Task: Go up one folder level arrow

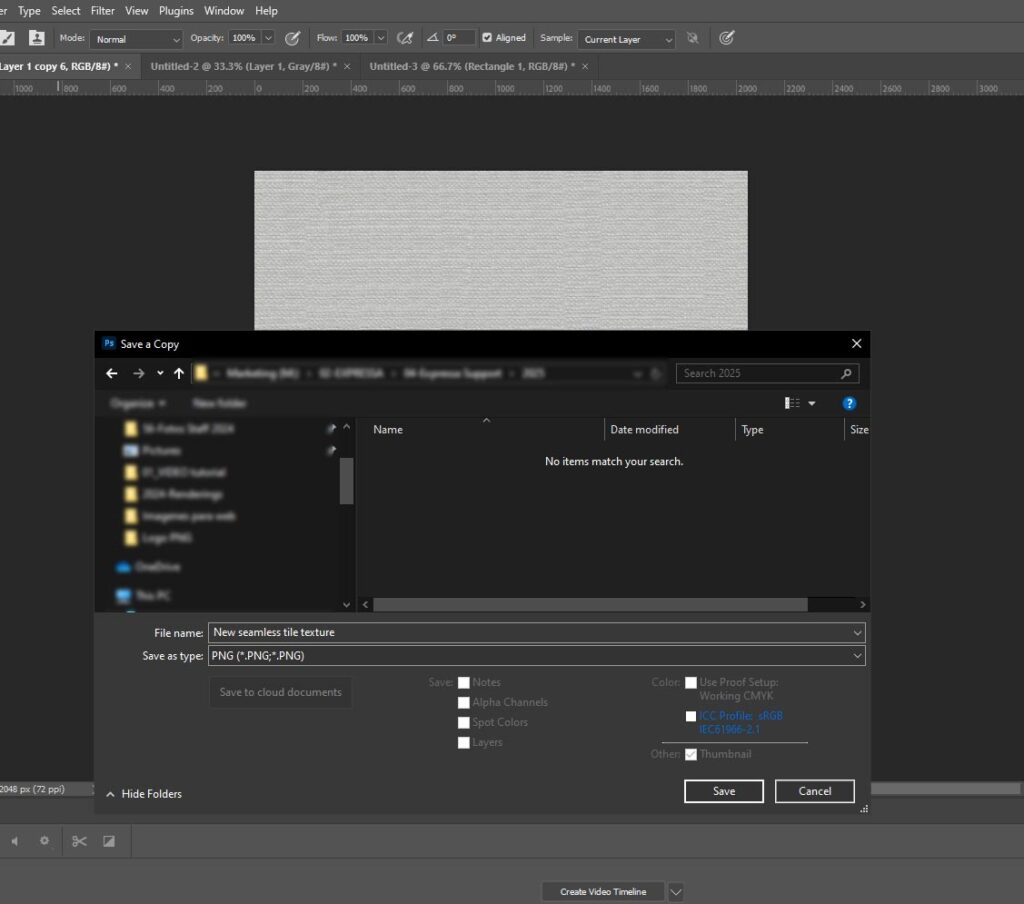Action: point(179,373)
